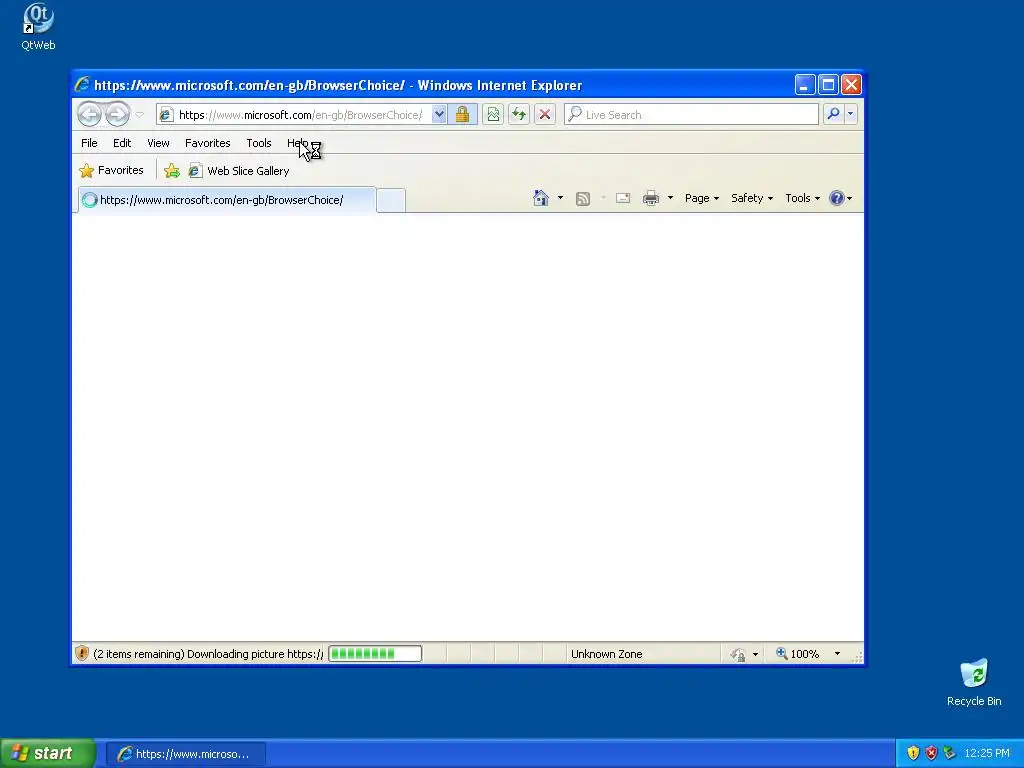Open the Web Slice Gallery link
Screen dimensions: 1024x768
click(239, 171)
